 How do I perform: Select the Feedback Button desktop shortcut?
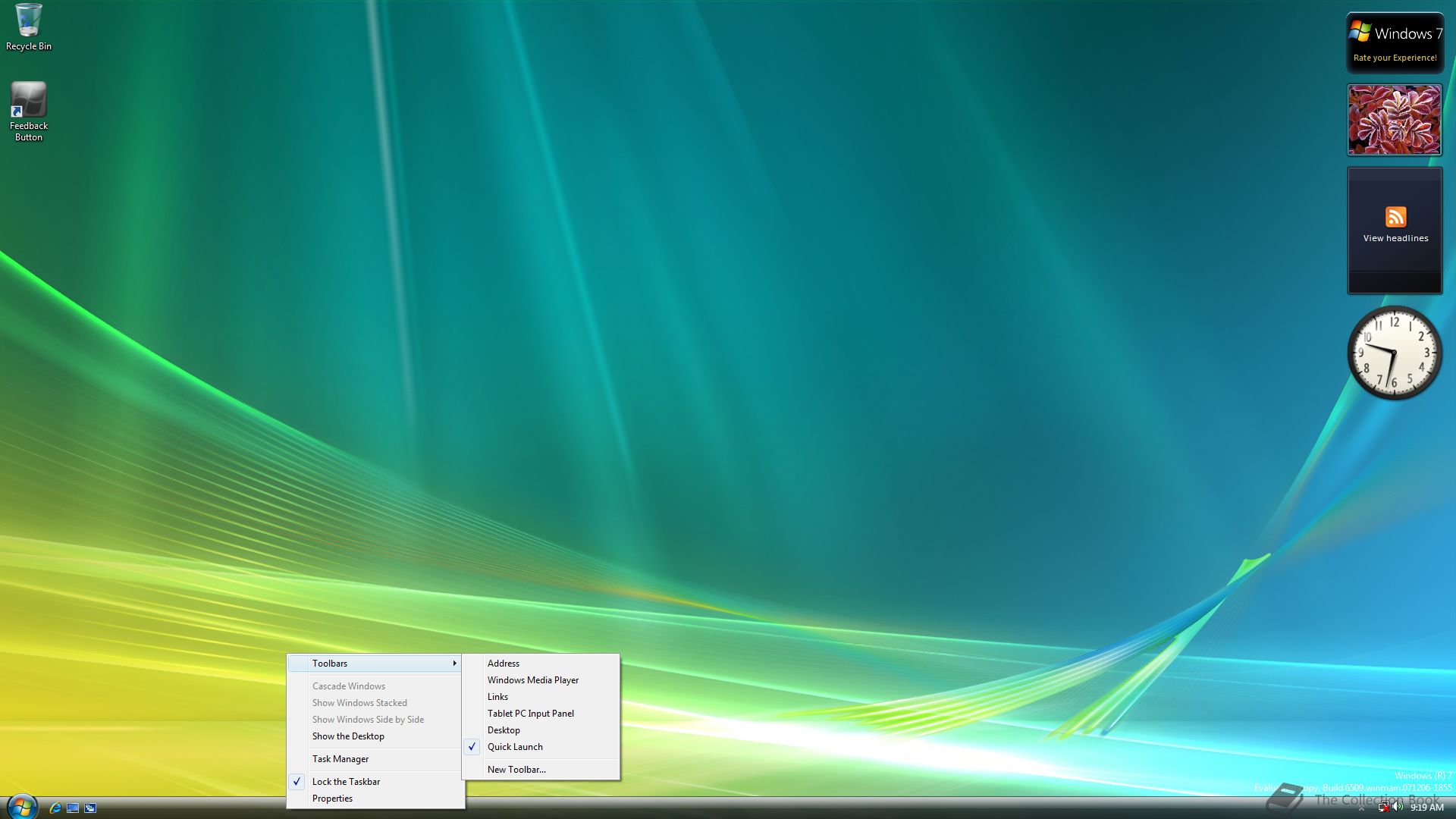point(29,111)
